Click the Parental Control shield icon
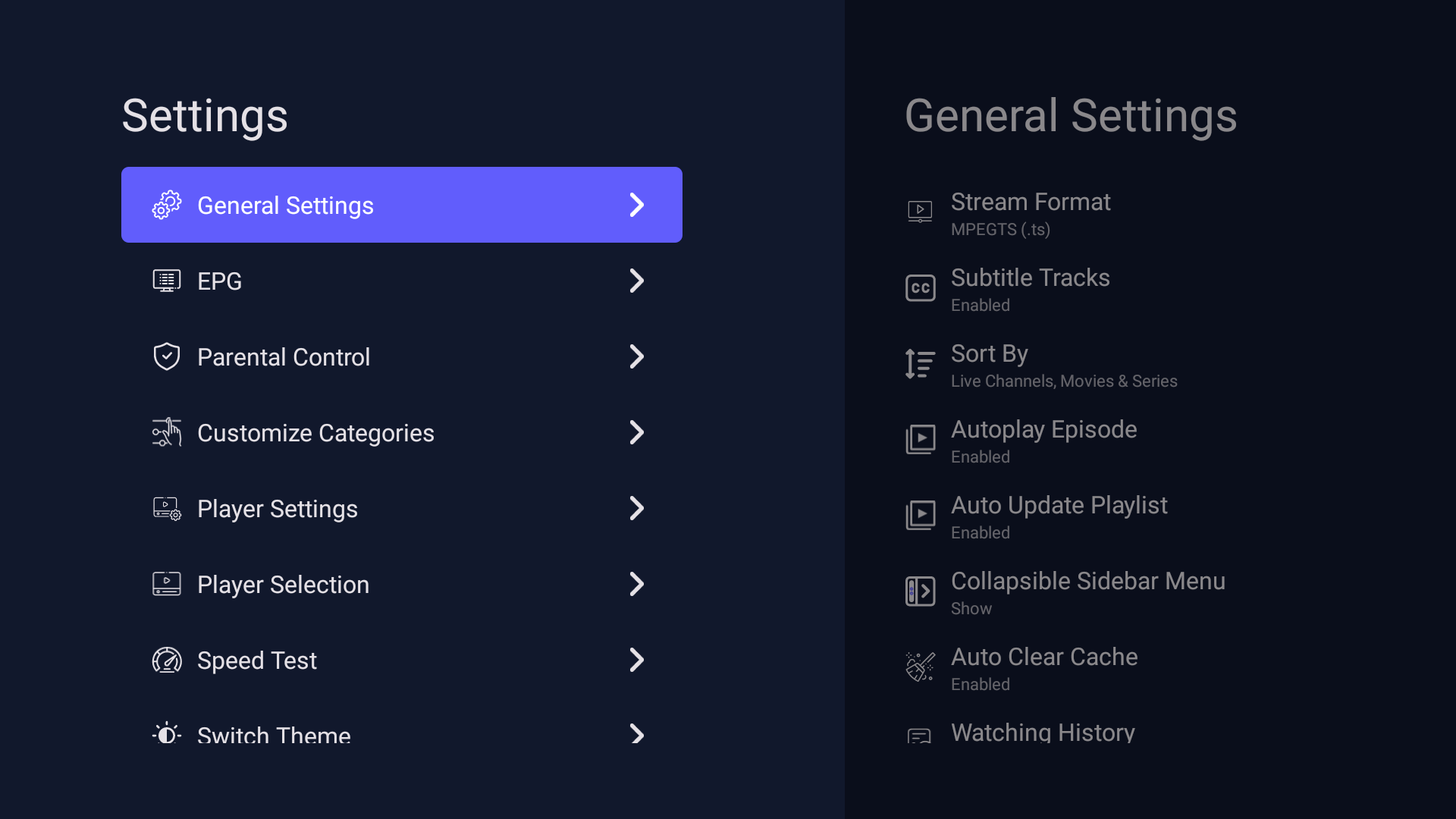The image size is (1456, 819). [167, 356]
